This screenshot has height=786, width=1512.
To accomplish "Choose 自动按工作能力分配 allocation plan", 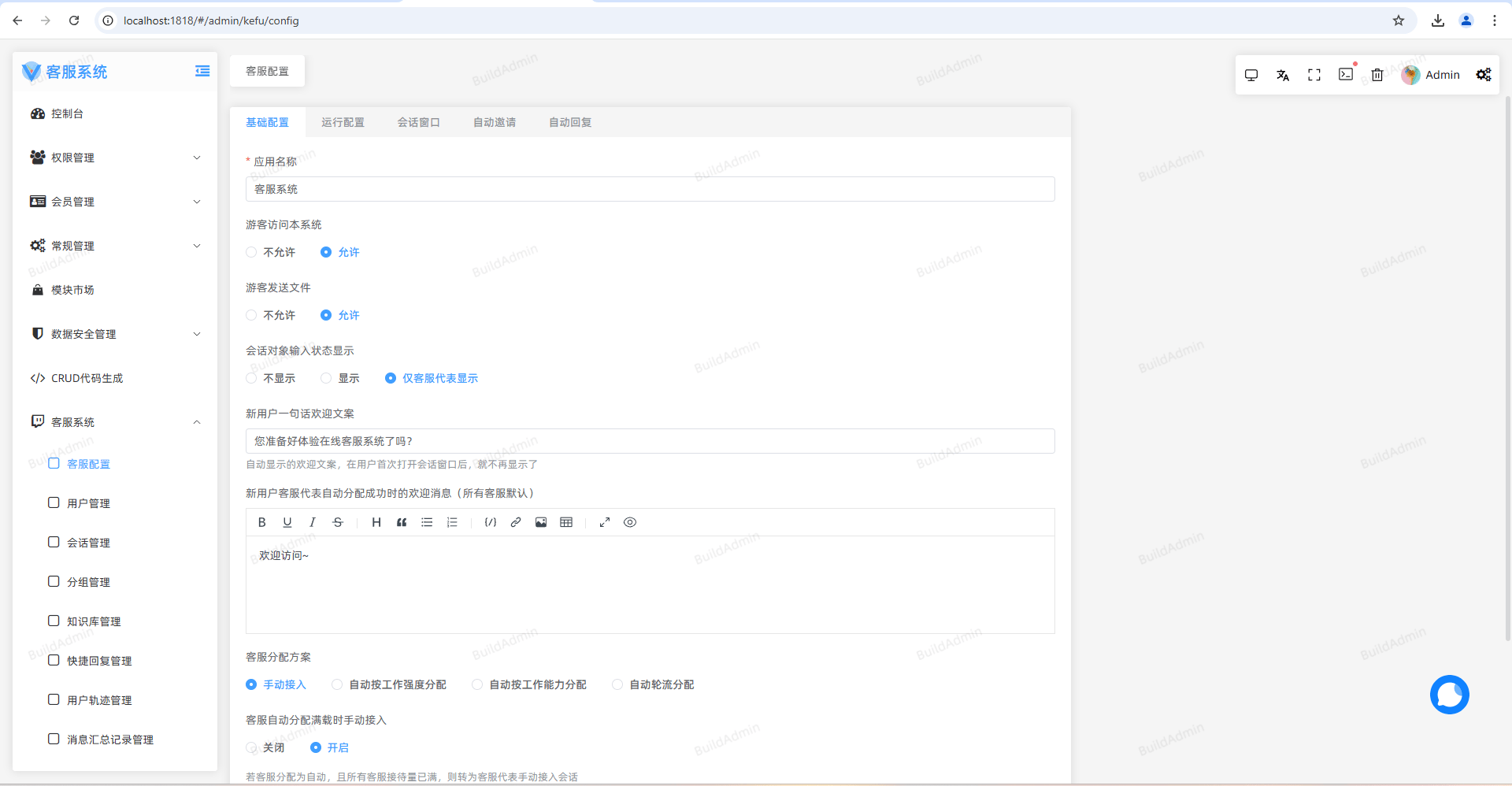I will (529, 684).
